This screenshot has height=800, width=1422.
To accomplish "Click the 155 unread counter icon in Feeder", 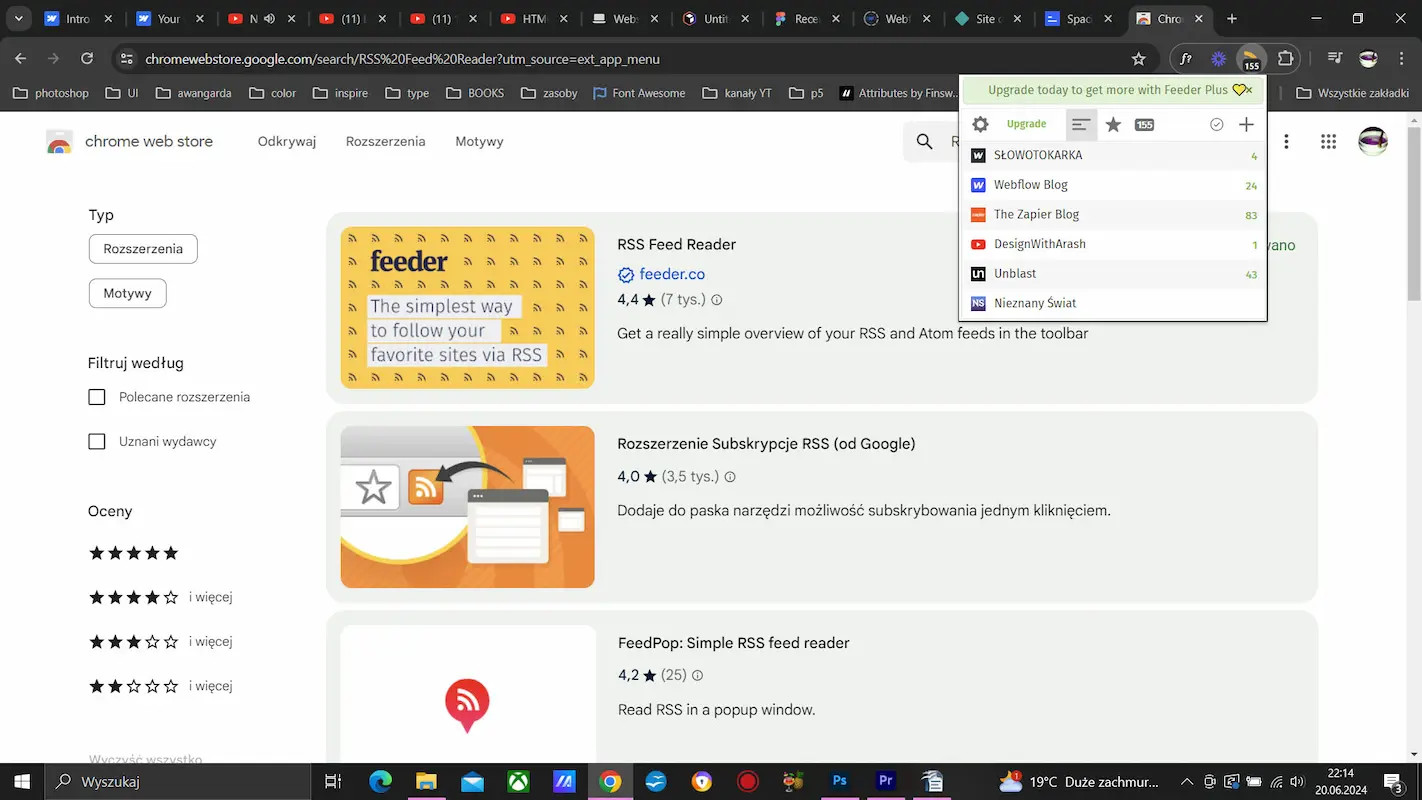I will point(1144,124).
